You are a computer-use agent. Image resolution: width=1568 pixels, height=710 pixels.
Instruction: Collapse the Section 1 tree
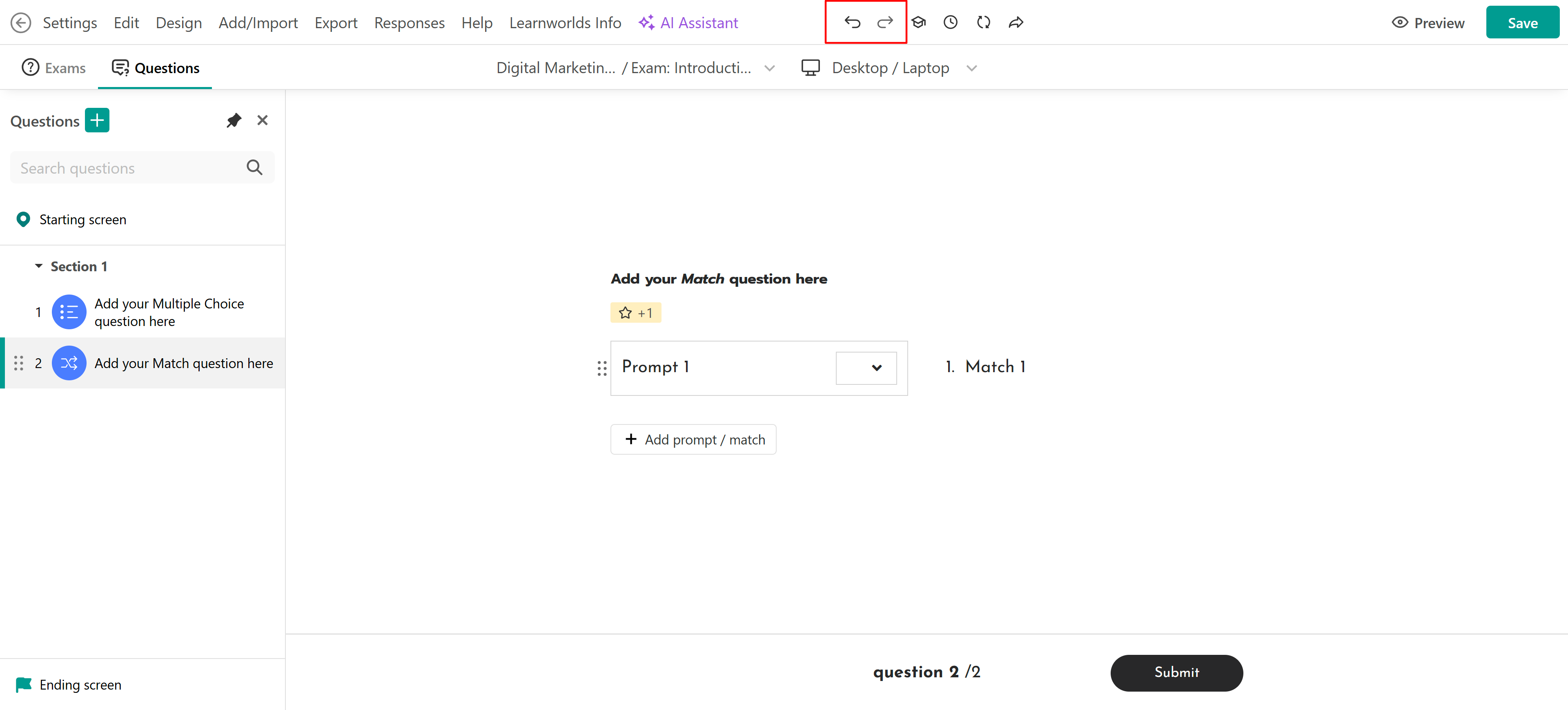pos(39,266)
